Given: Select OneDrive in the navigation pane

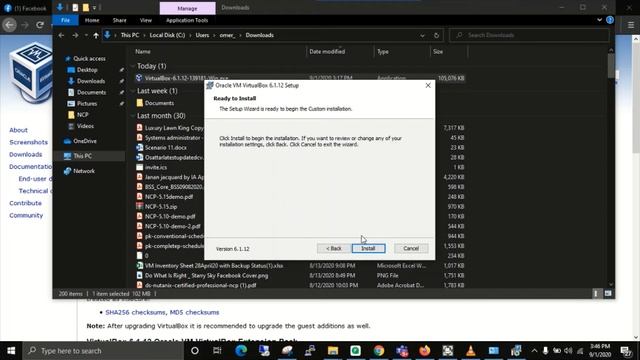Looking at the screenshot, I should coord(84,141).
